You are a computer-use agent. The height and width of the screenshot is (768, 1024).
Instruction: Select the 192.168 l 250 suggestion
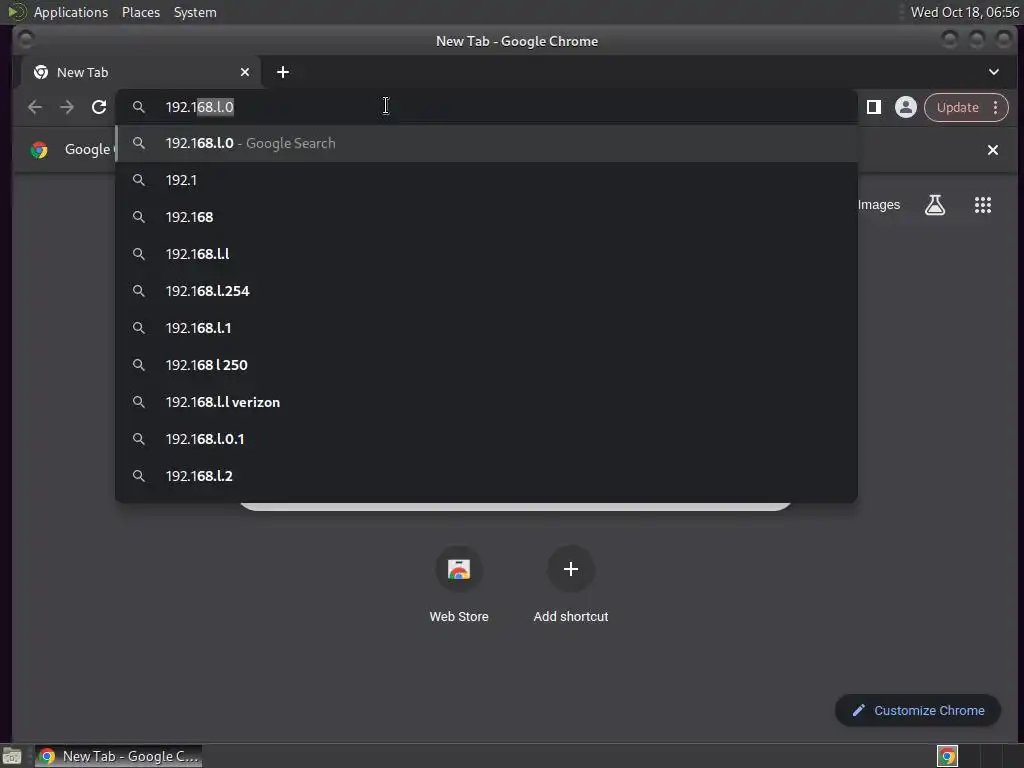click(x=486, y=365)
